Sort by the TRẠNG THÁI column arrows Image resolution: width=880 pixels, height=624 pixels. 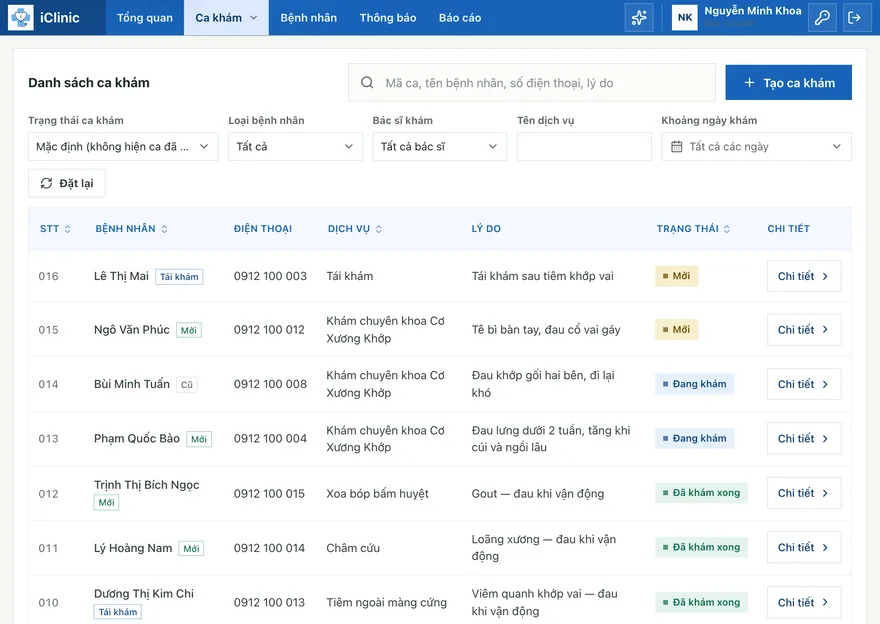(x=727, y=229)
